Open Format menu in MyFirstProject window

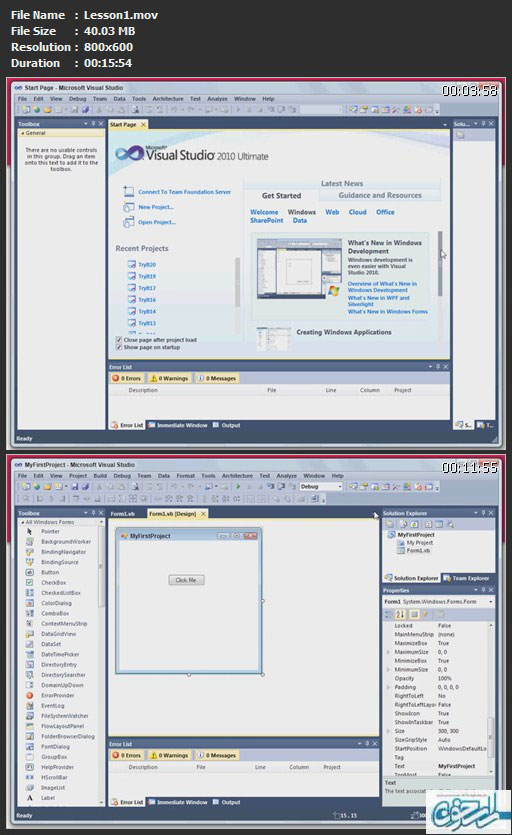point(185,476)
